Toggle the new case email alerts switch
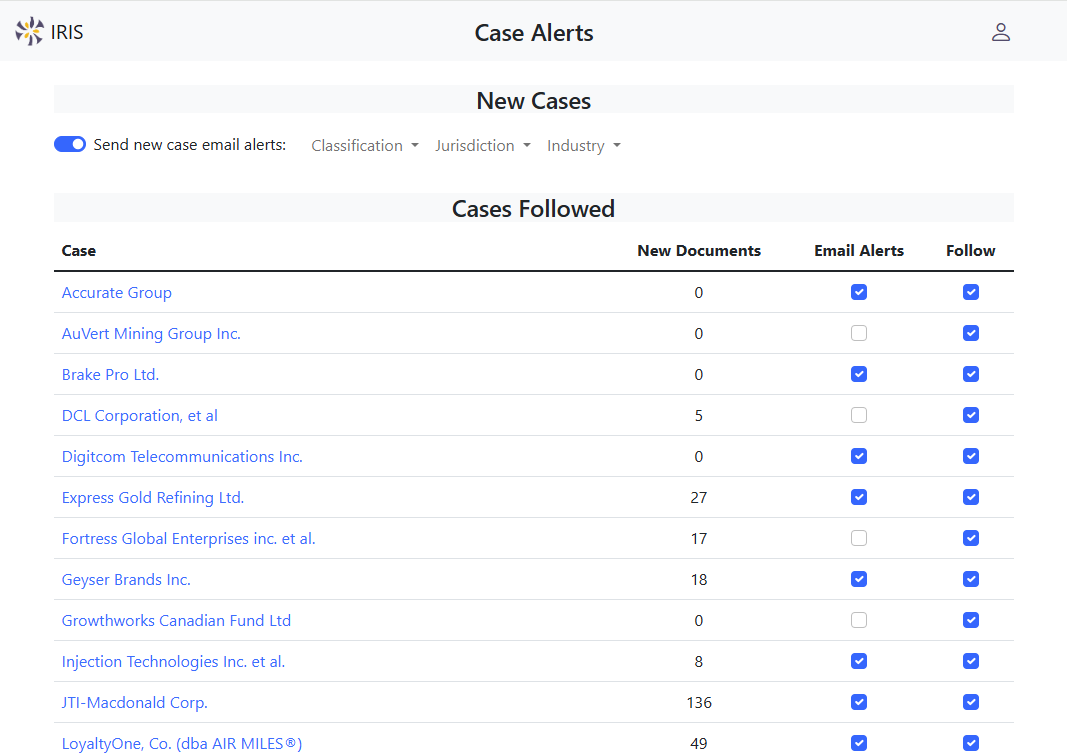The height and width of the screenshot is (756, 1067). point(70,144)
